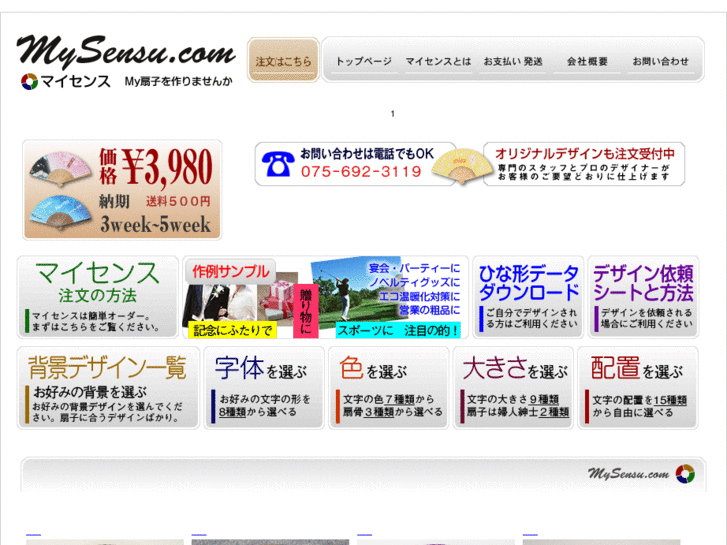Screen dimensions: 727x545
Task: Click the slideshow page number 1
Action: tap(393, 114)
